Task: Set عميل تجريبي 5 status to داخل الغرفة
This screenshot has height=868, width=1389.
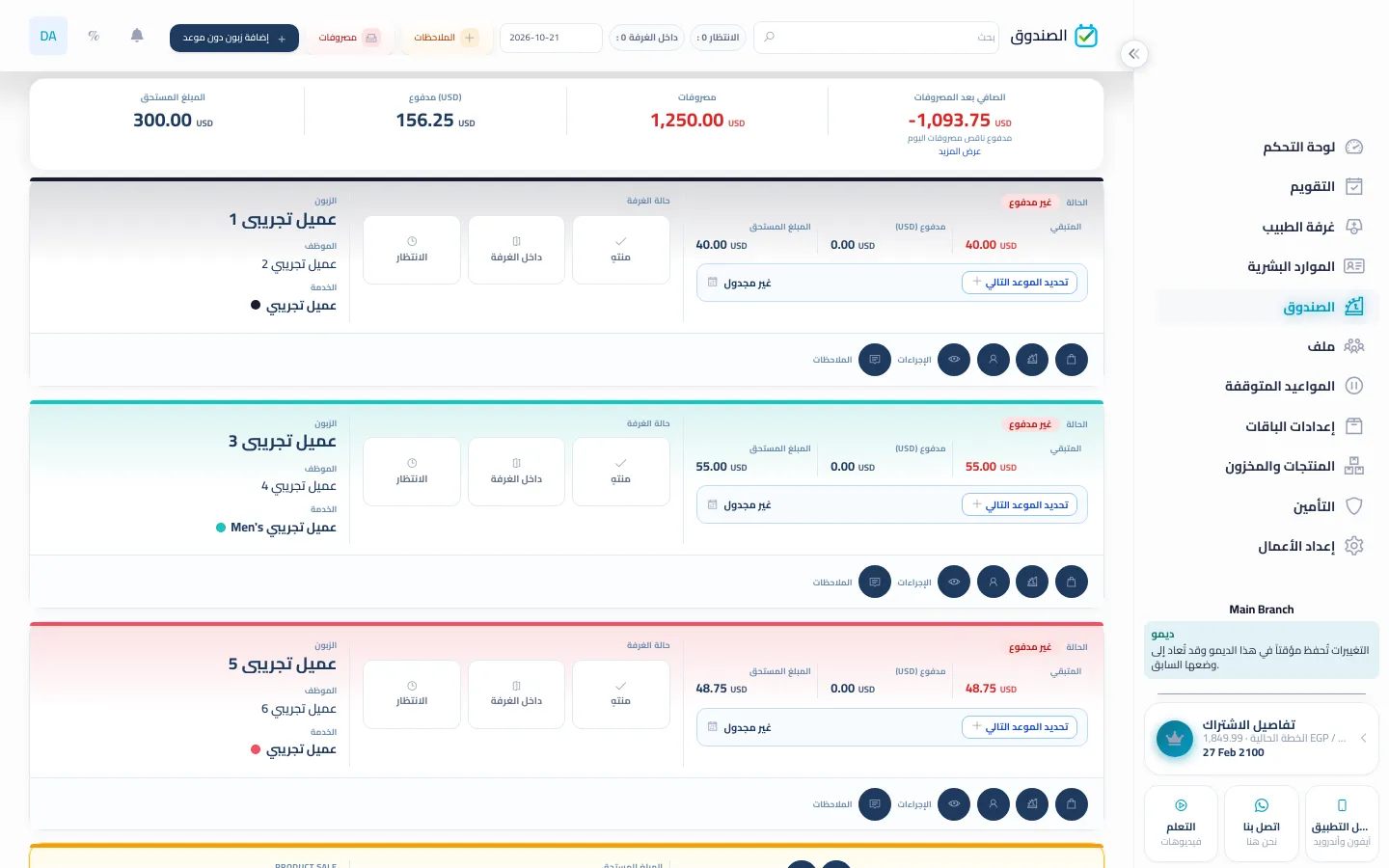Action: [x=516, y=694]
